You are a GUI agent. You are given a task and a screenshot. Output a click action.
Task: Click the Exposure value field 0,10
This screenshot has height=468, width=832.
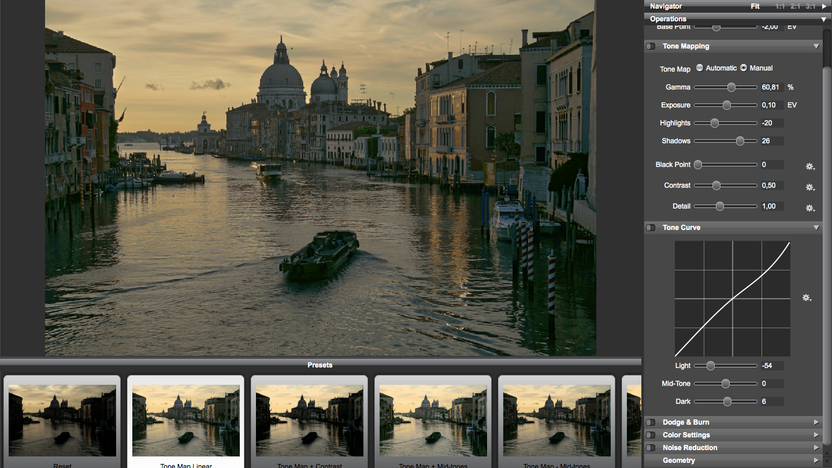pos(772,105)
